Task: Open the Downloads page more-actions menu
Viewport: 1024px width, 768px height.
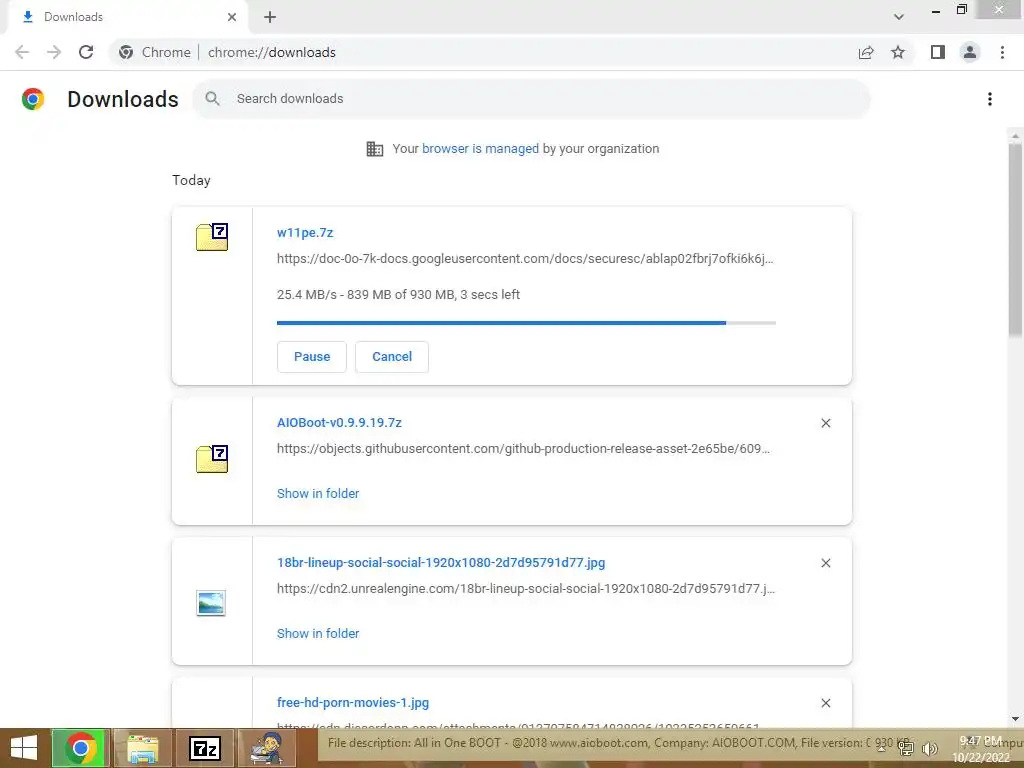Action: pos(990,99)
